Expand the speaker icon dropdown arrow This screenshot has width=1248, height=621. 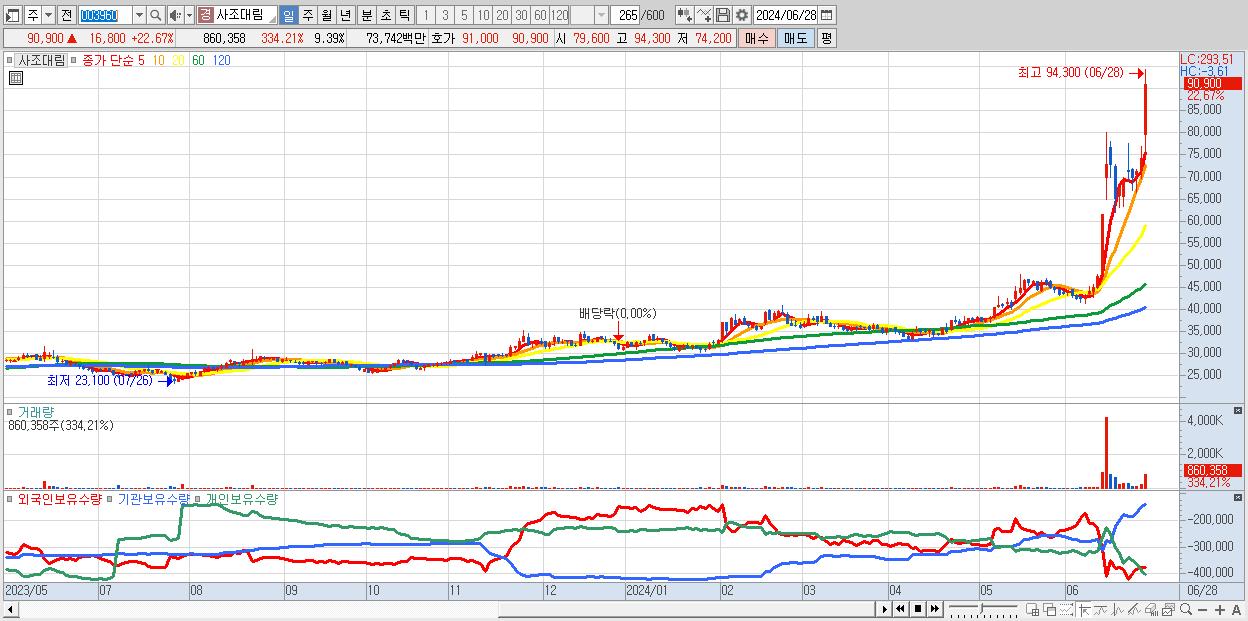pos(189,15)
